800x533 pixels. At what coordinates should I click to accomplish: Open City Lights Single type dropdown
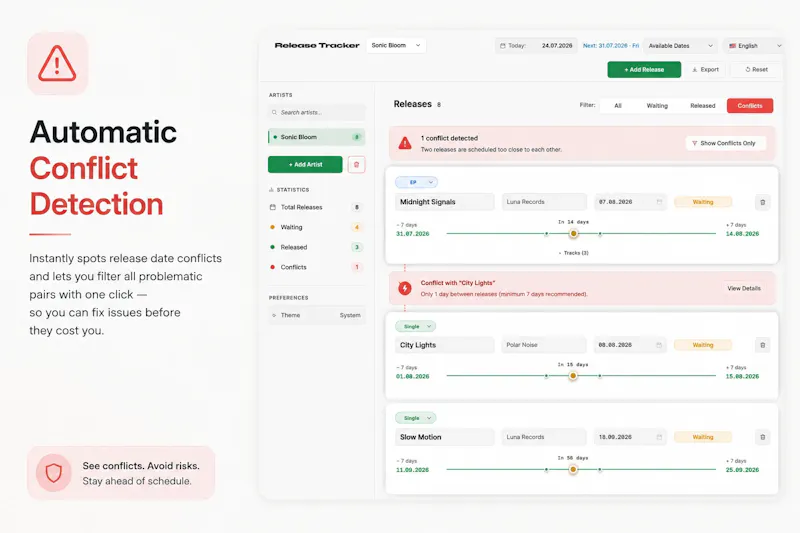(415, 326)
